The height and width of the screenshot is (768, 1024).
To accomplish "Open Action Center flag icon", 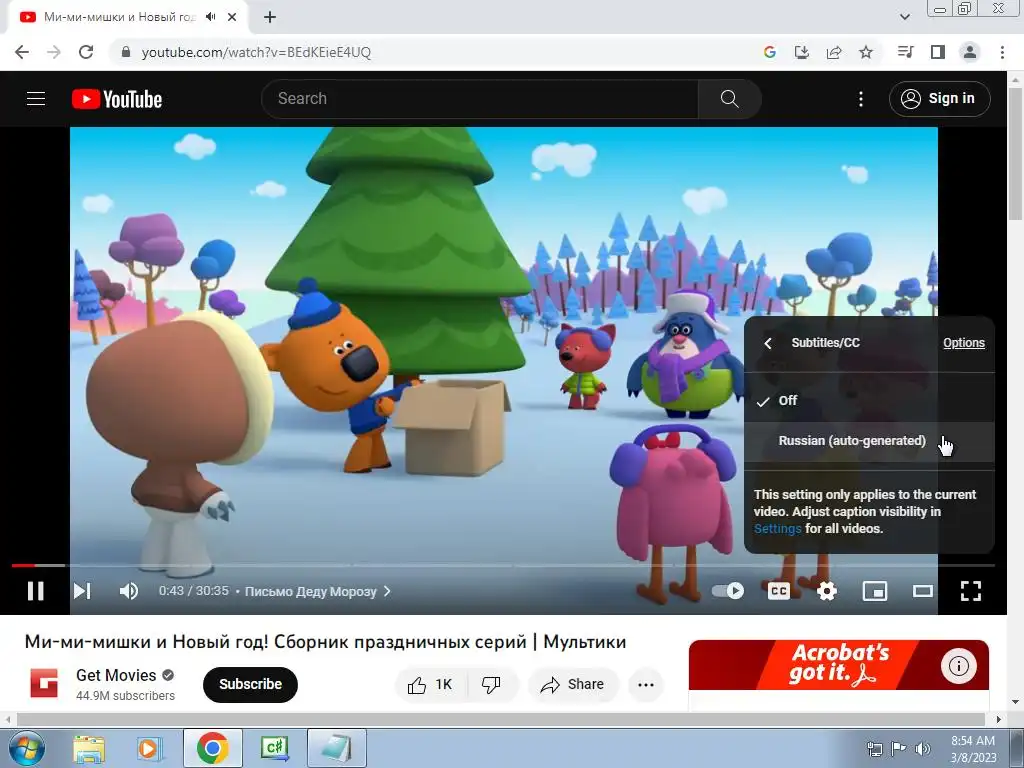I will click(899, 749).
